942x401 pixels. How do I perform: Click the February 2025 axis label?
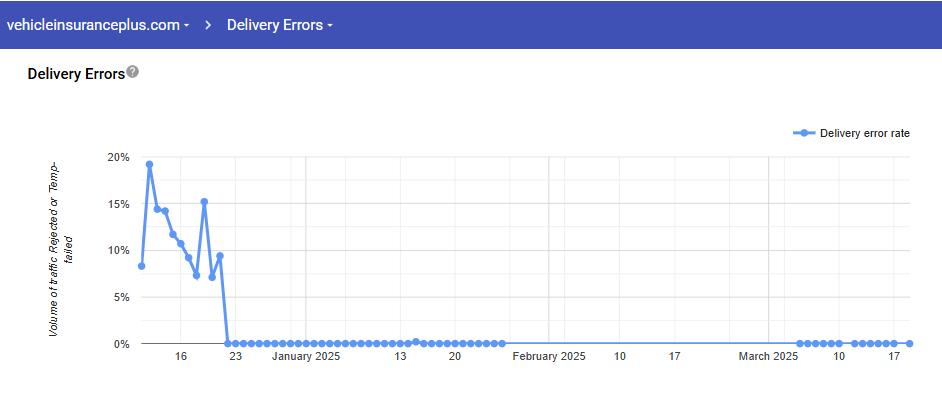tap(549, 356)
